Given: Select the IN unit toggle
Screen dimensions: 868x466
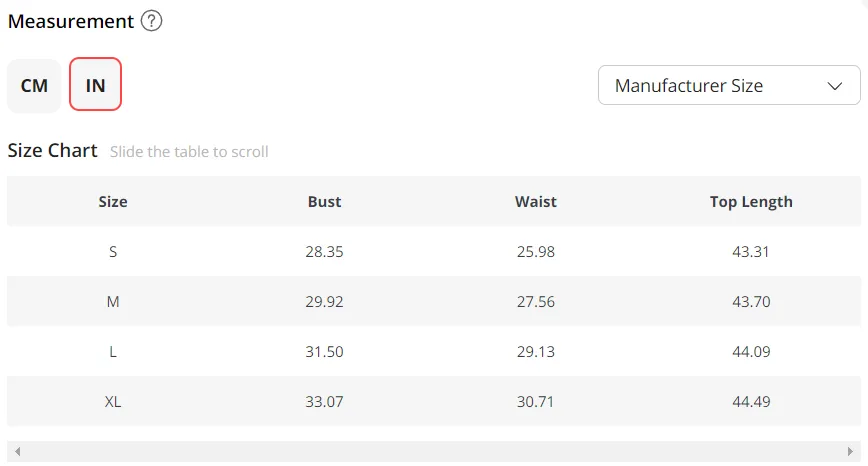Looking at the screenshot, I should (x=95, y=84).
